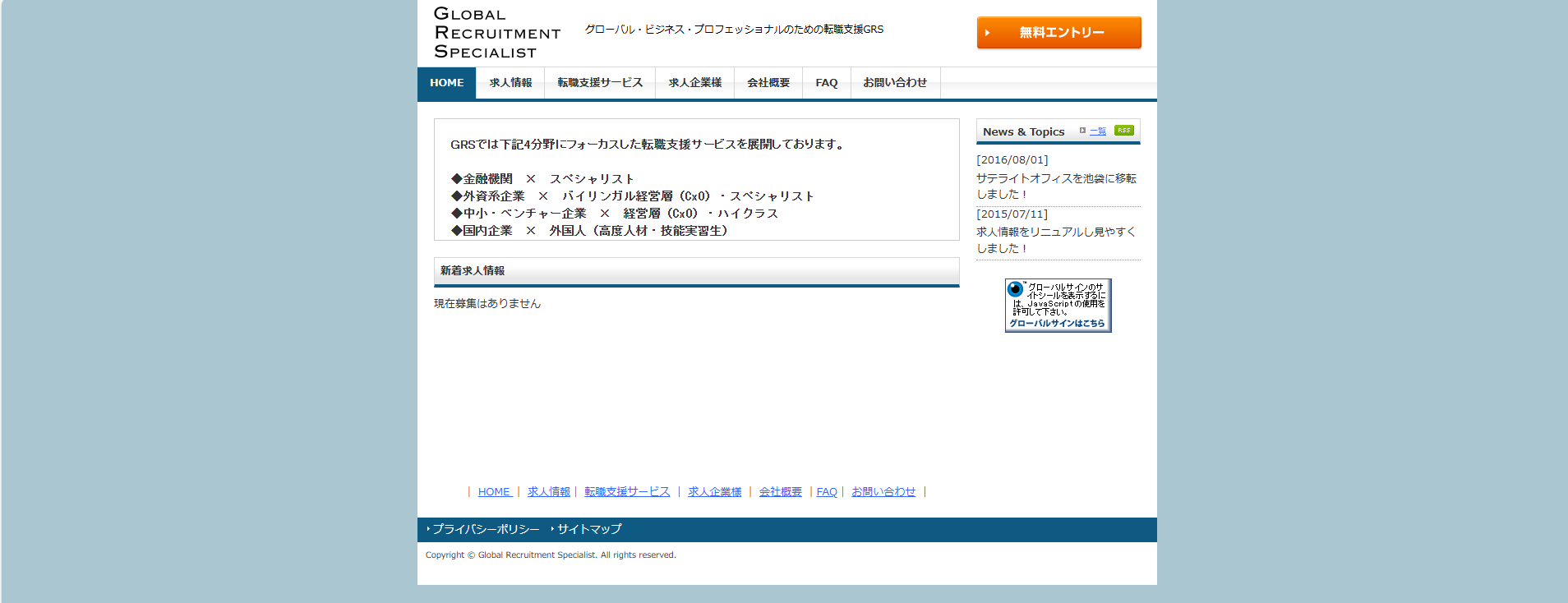Open the footer 会社概要 link
Screen dimensions: 1568x603
(780, 492)
